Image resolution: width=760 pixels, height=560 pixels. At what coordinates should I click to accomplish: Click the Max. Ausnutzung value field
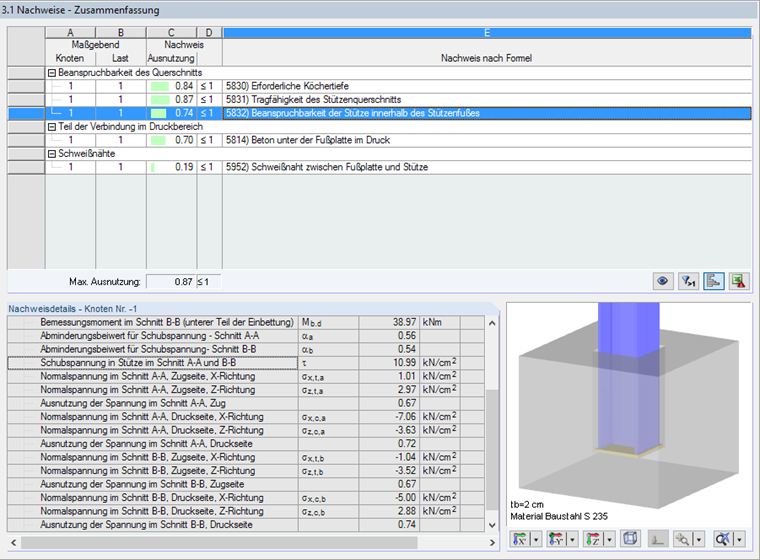(x=171, y=282)
